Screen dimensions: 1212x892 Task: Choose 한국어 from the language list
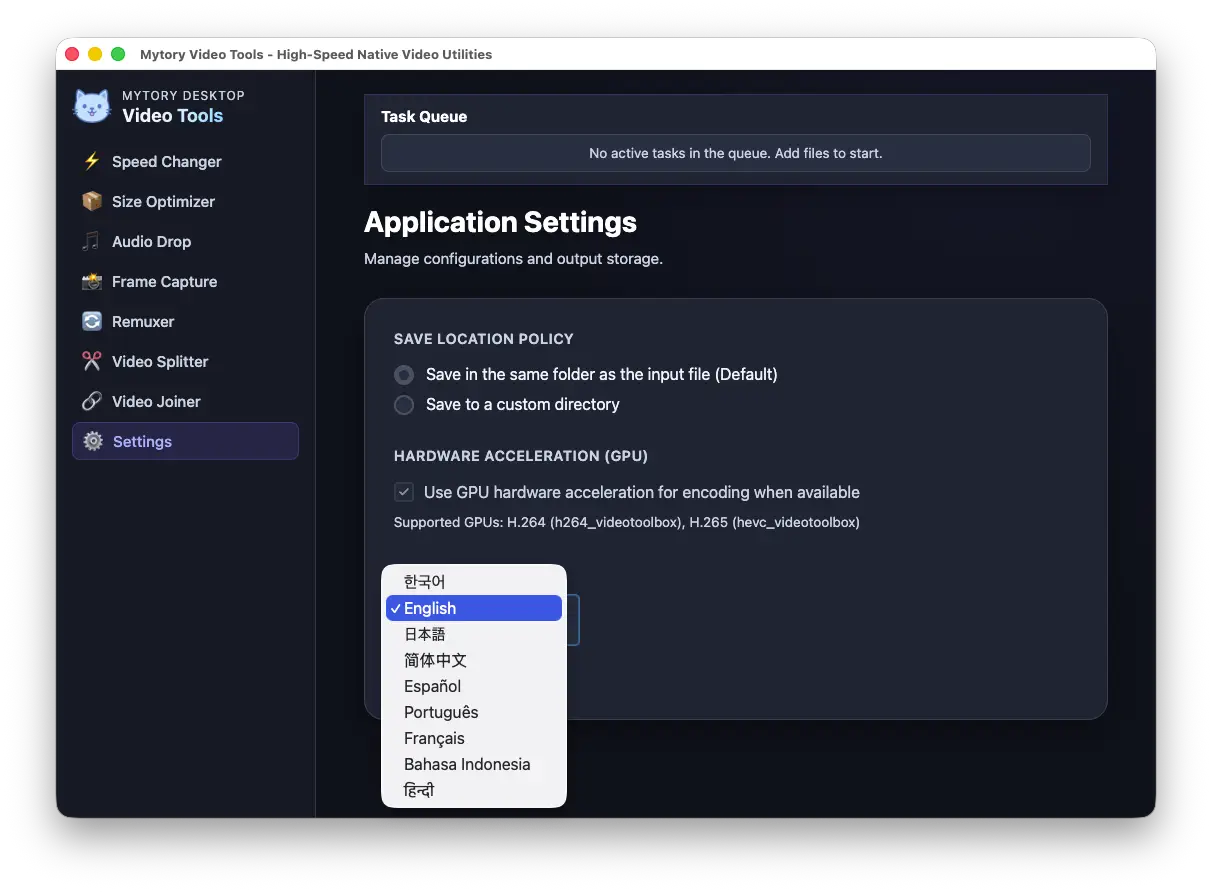point(474,582)
